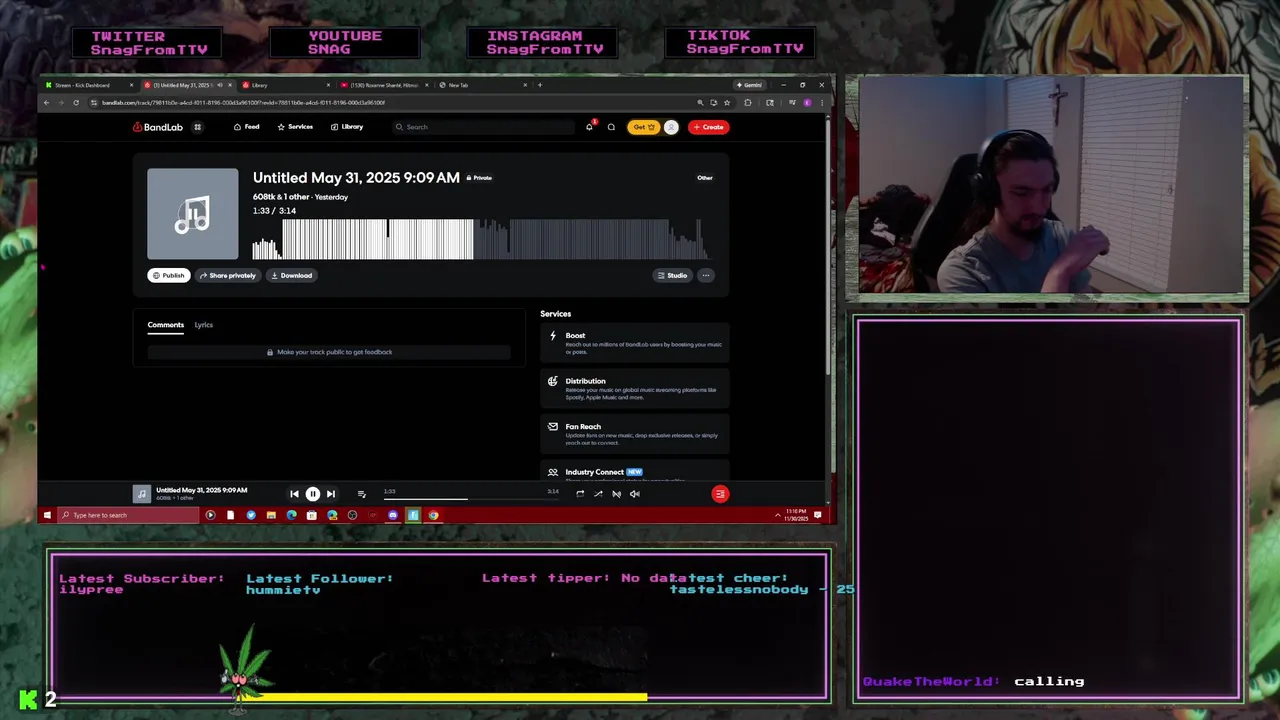This screenshot has height=720, width=1280.
Task: Focus the BandLab search field
Action: (483, 127)
